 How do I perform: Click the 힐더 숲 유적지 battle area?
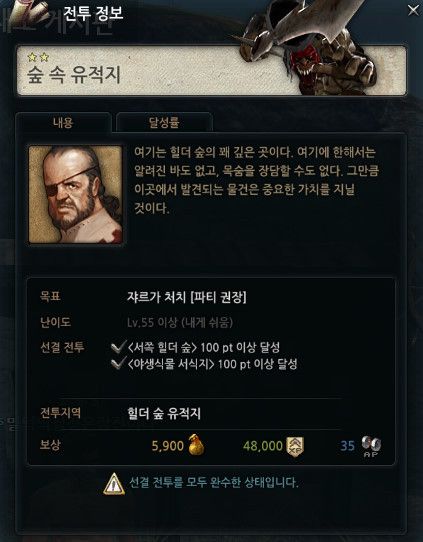click(164, 413)
